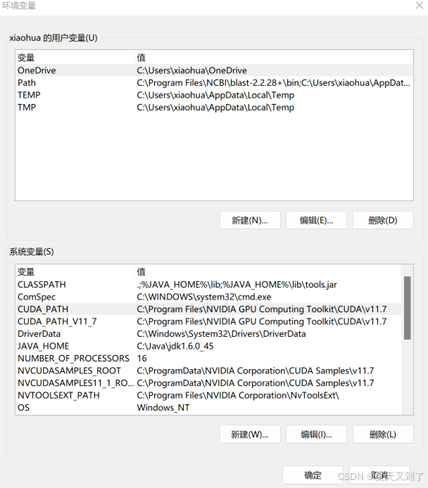Click the C:\Users\xiaohua\OneDrive value
The width and height of the screenshot is (428, 488).
192,70
